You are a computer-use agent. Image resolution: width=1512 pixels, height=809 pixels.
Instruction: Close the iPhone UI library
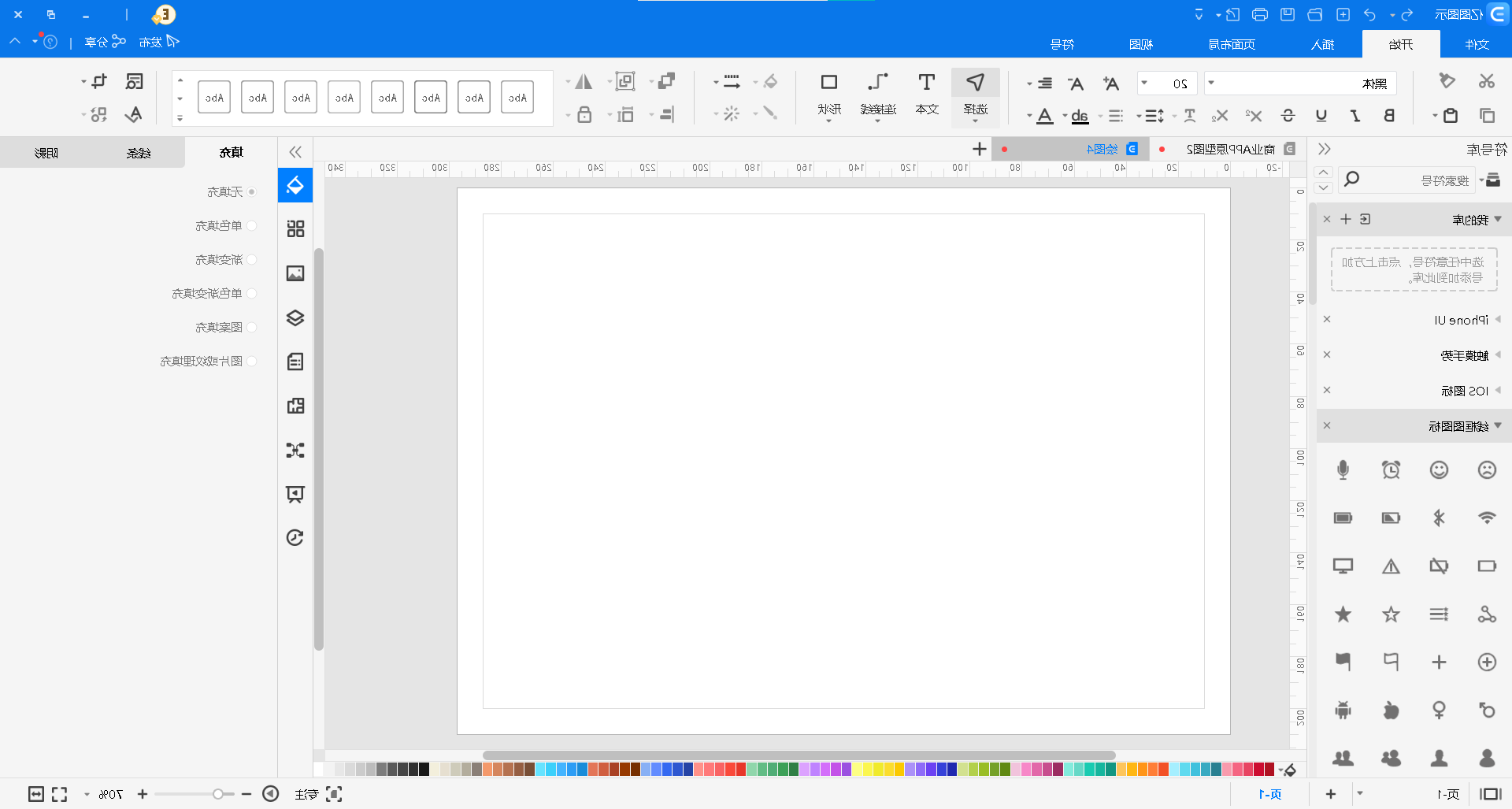[1327, 320]
